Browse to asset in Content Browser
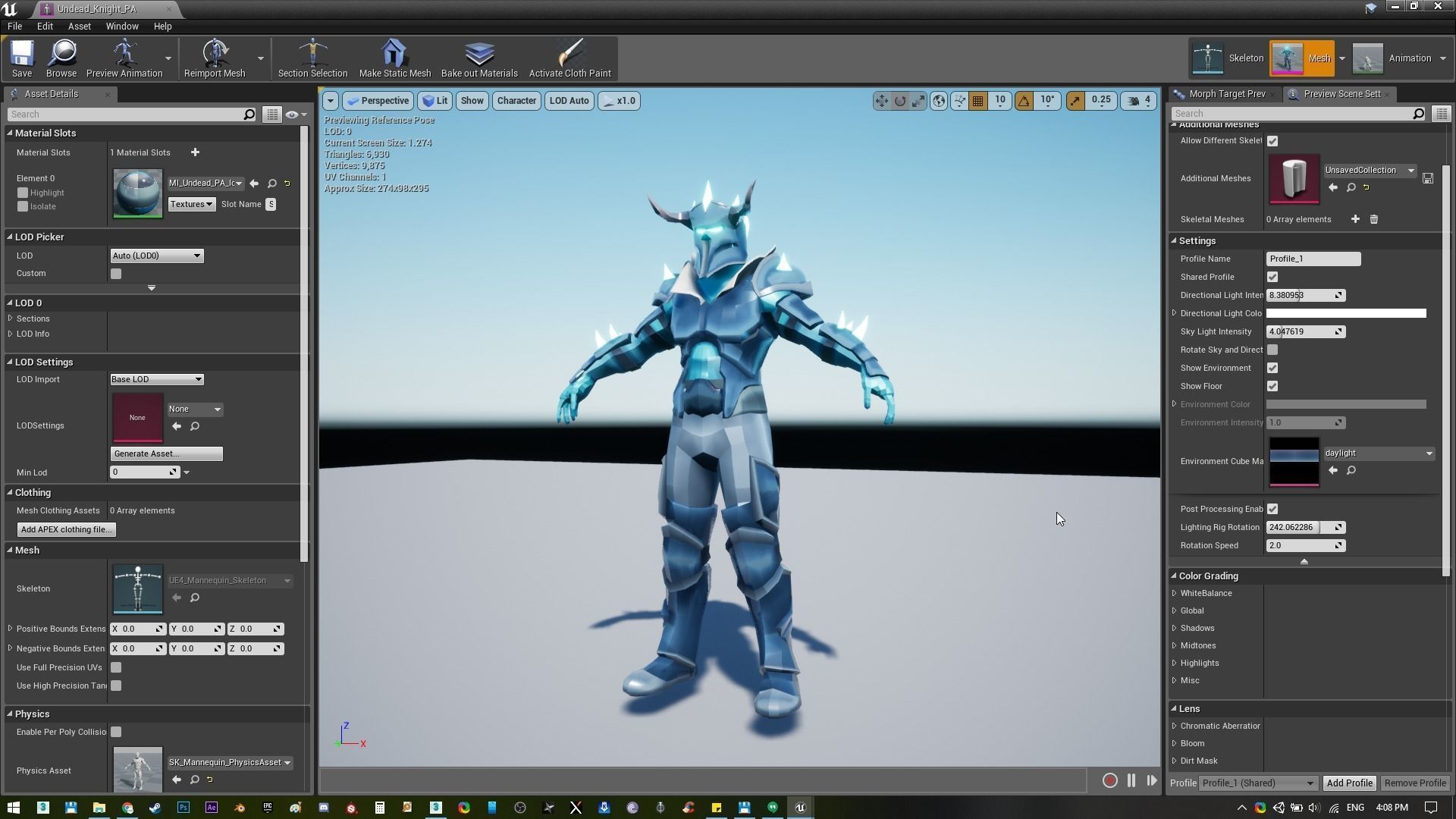The width and height of the screenshot is (1456, 819). [x=61, y=58]
